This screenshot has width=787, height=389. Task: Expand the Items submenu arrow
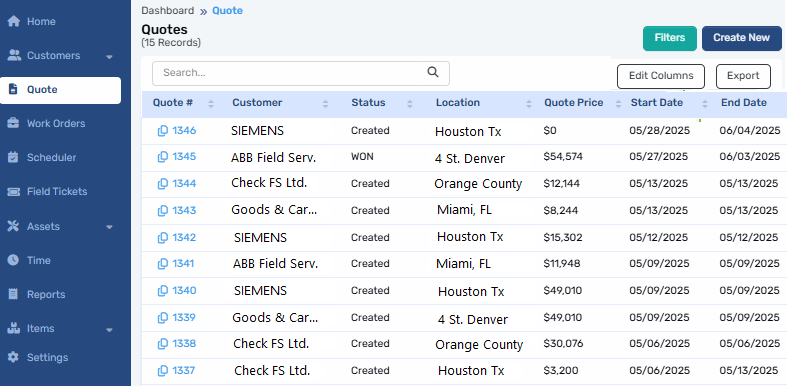coord(109,330)
